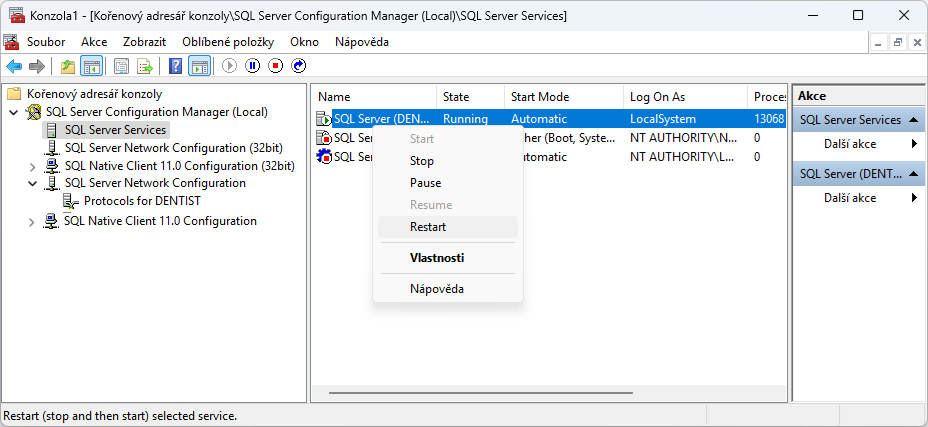The width and height of the screenshot is (928, 427).
Task: Toggle the Action pane toolbar button
Action: (x=199, y=66)
